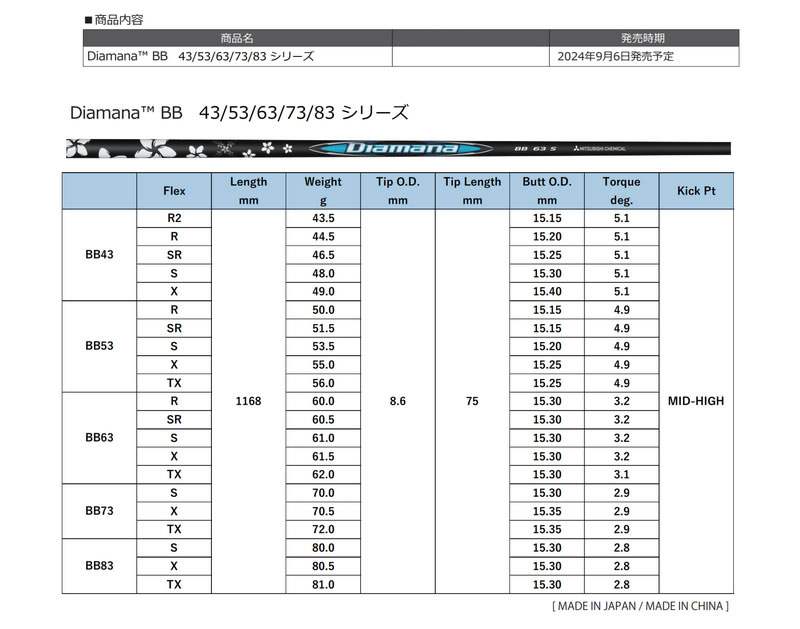Click the '53.5' weight cell
The width and height of the screenshot is (800, 629).
[x=323, y=346]
